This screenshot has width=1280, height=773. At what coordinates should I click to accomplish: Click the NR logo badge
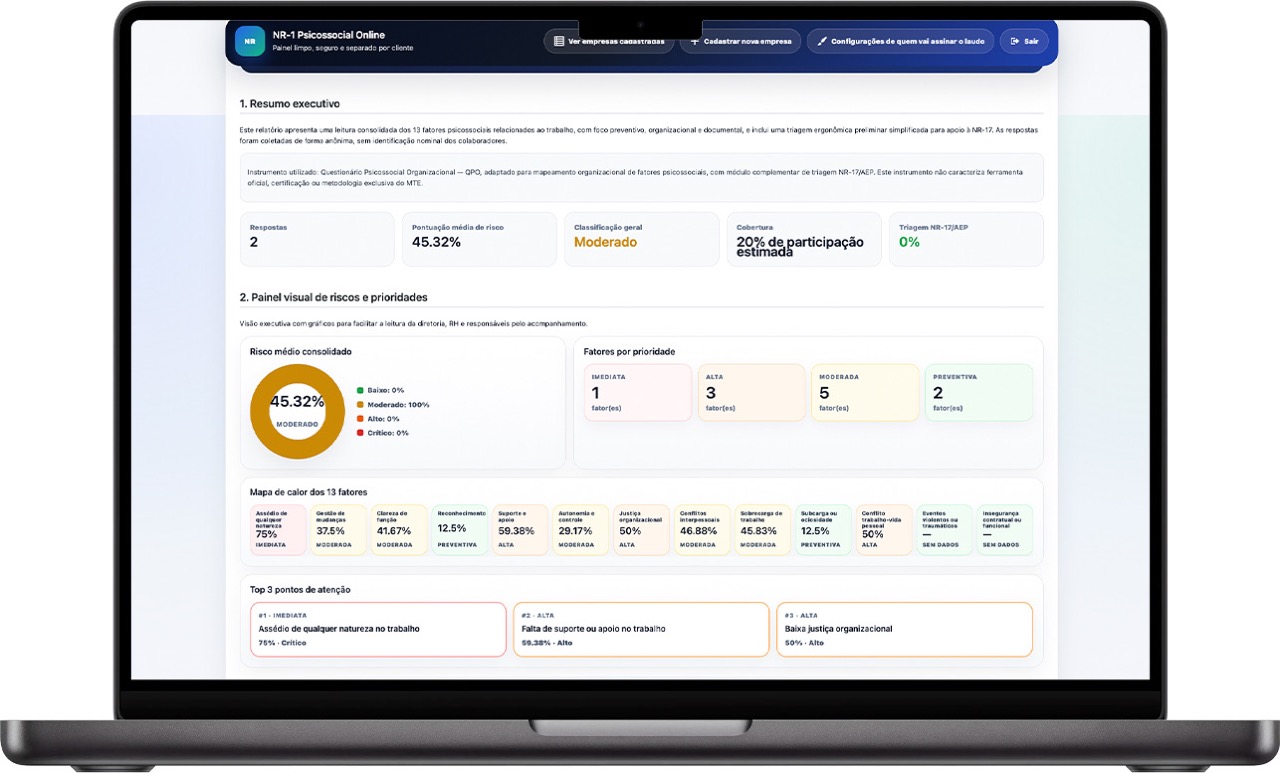[250, 41]
